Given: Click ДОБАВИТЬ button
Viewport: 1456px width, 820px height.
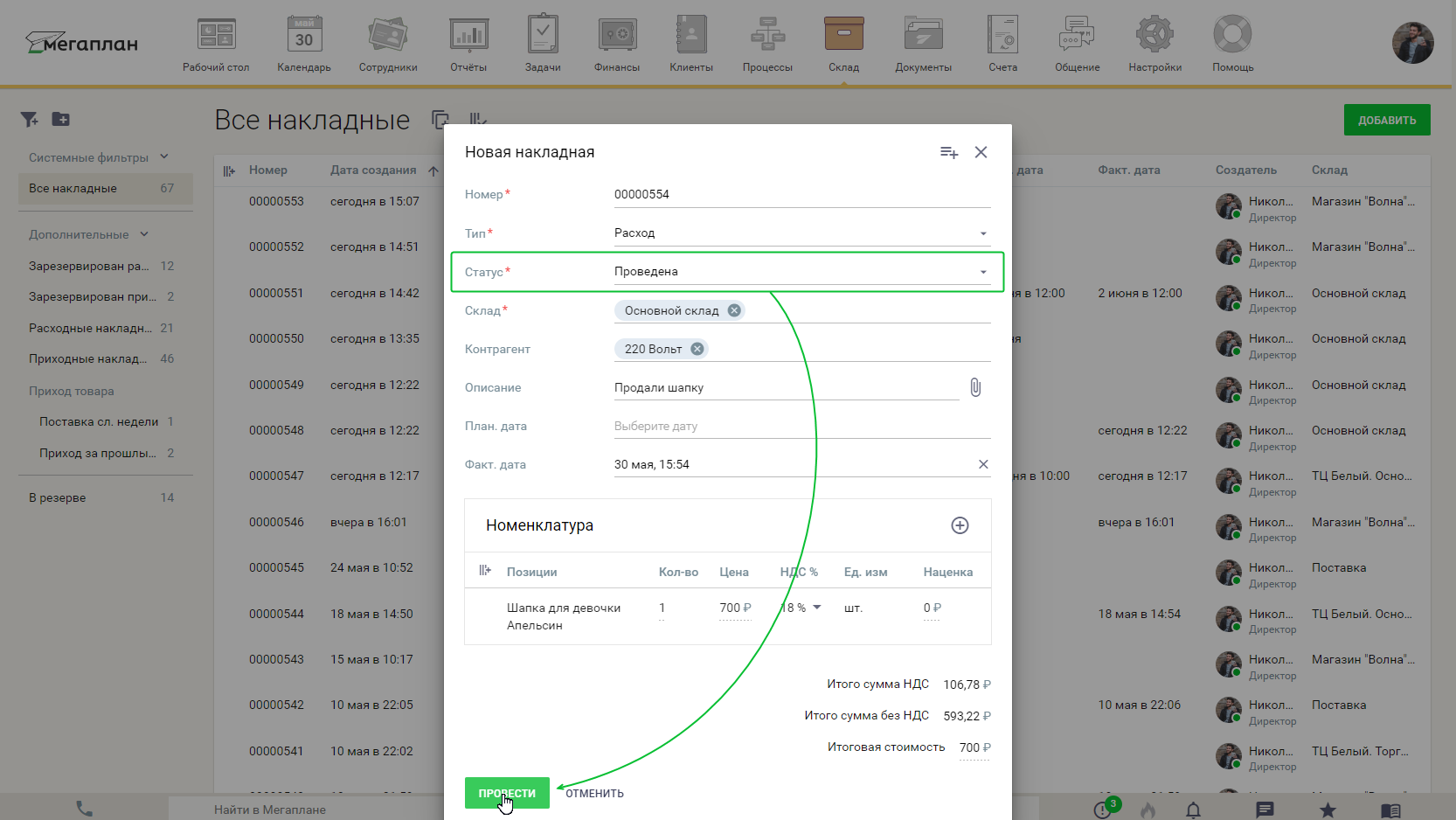Looking at the screenshot, I should (x=1387, y=120).
